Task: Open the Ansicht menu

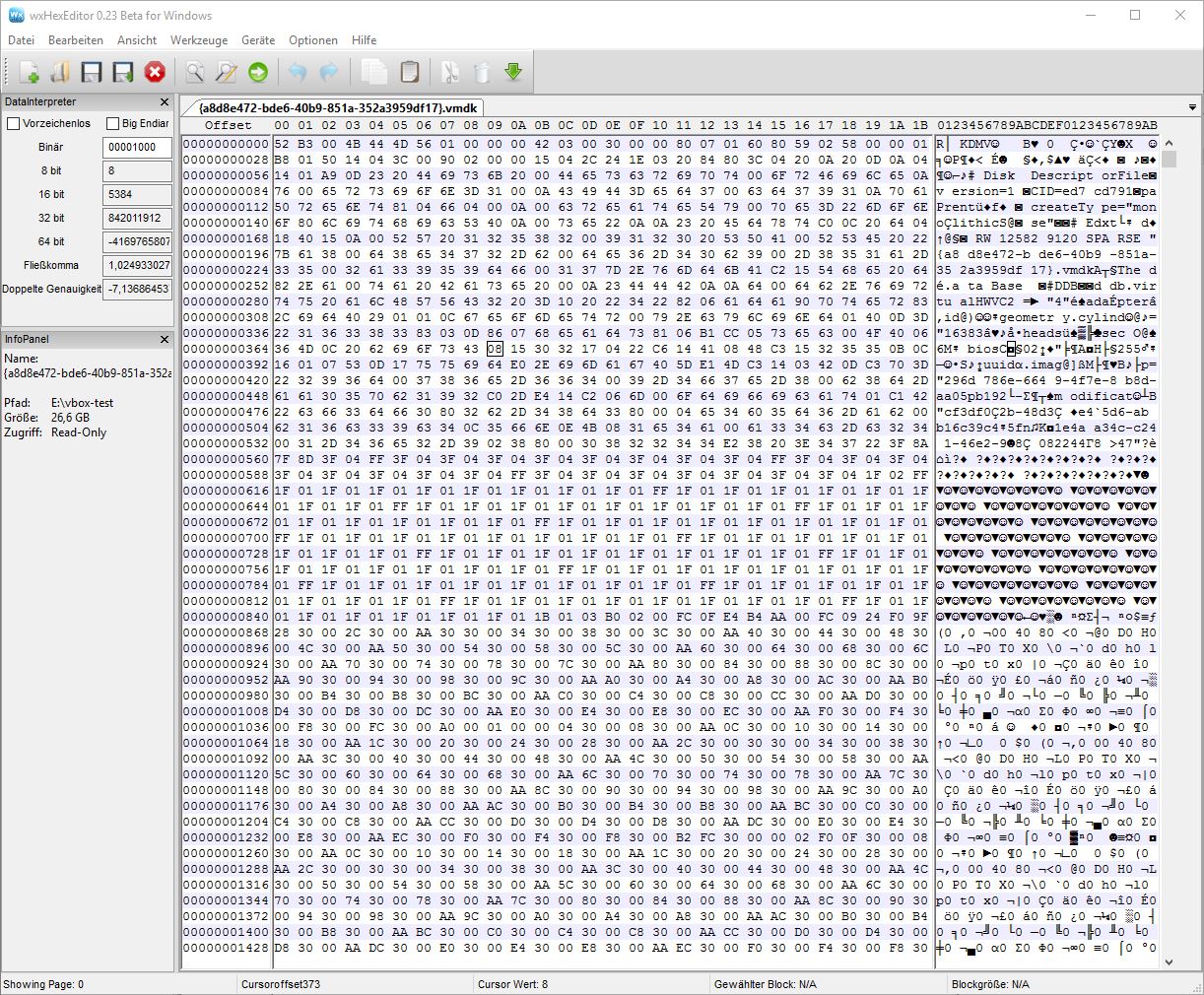Action: pyautogui.click(x=137, y=40)
